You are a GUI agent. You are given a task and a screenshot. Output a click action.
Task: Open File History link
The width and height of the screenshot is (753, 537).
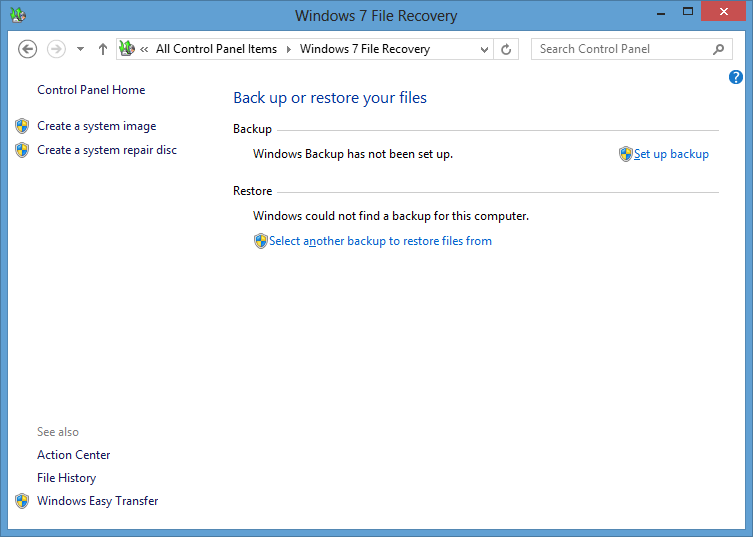67,478
